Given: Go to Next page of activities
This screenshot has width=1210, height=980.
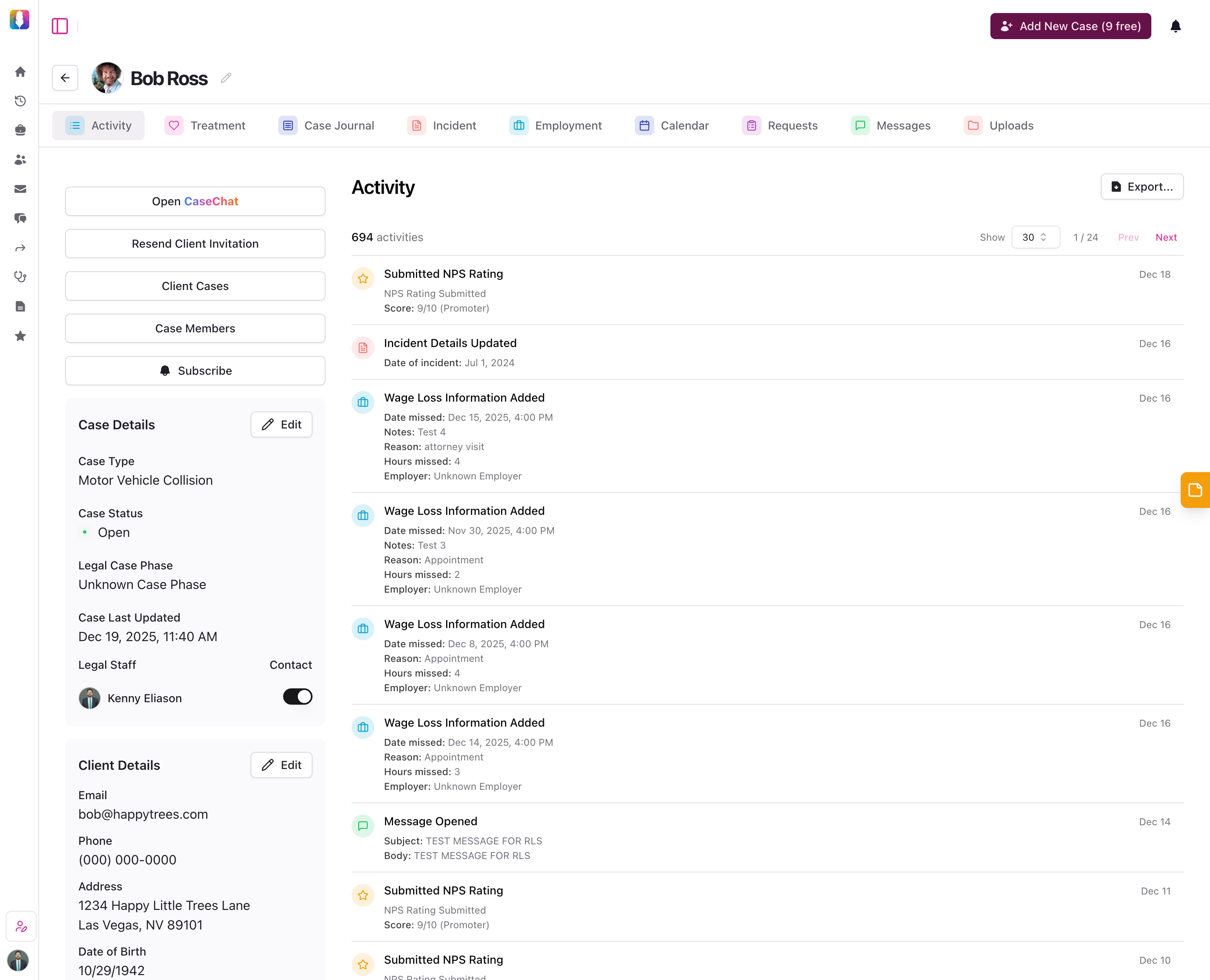Looking at the screenshot, I should click(1166, 237).
